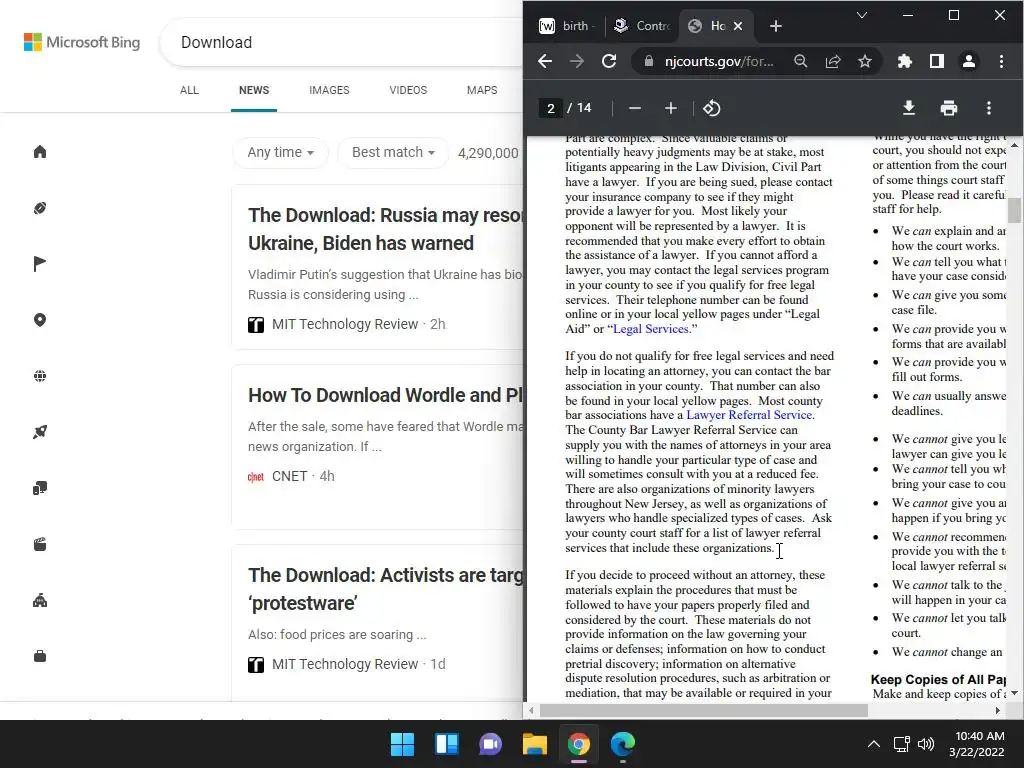Select the VIDEOS tab in Bing

click(x=408, y=90)
